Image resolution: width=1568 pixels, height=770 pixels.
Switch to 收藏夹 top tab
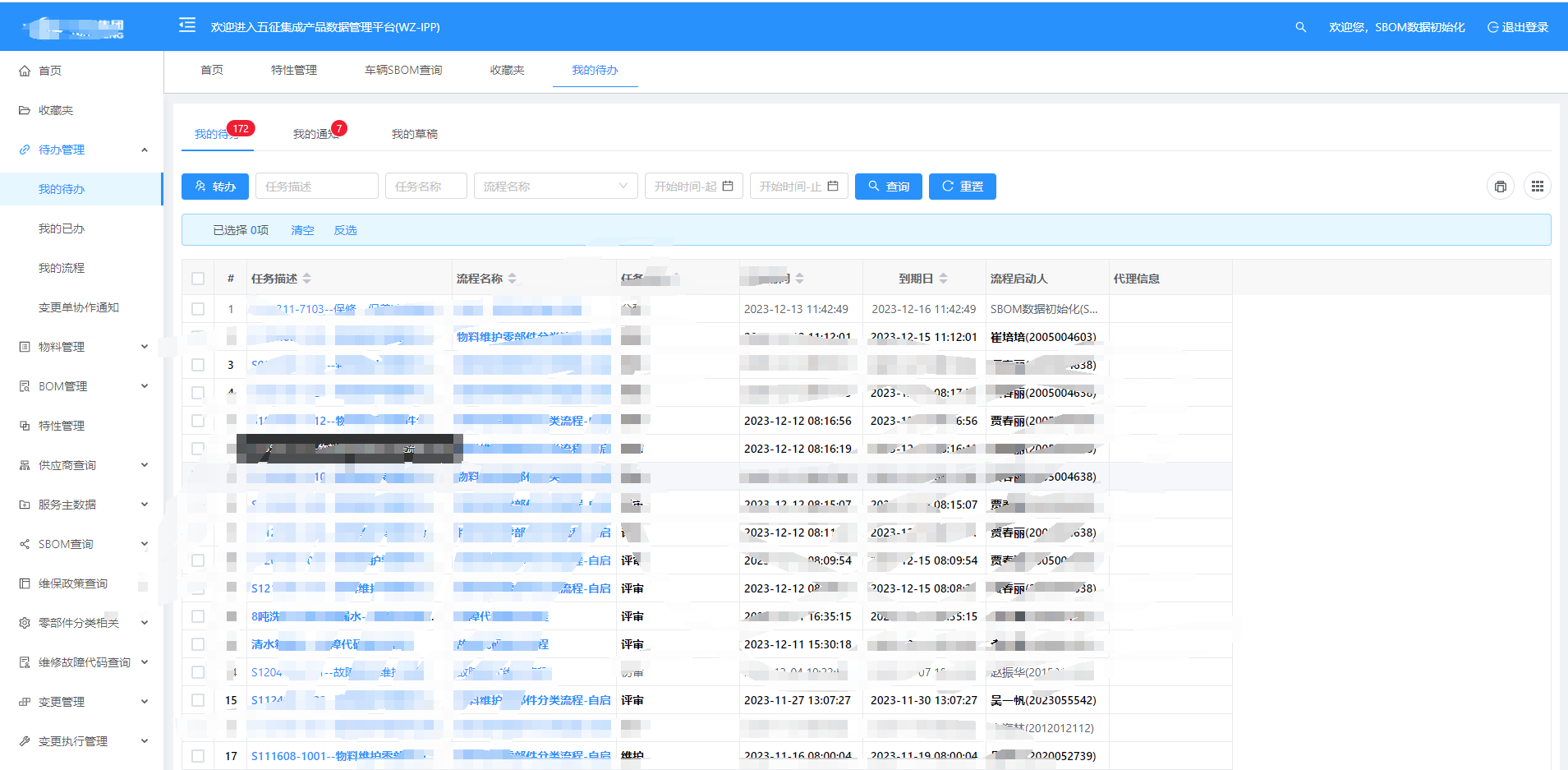[x=507, y=70]
